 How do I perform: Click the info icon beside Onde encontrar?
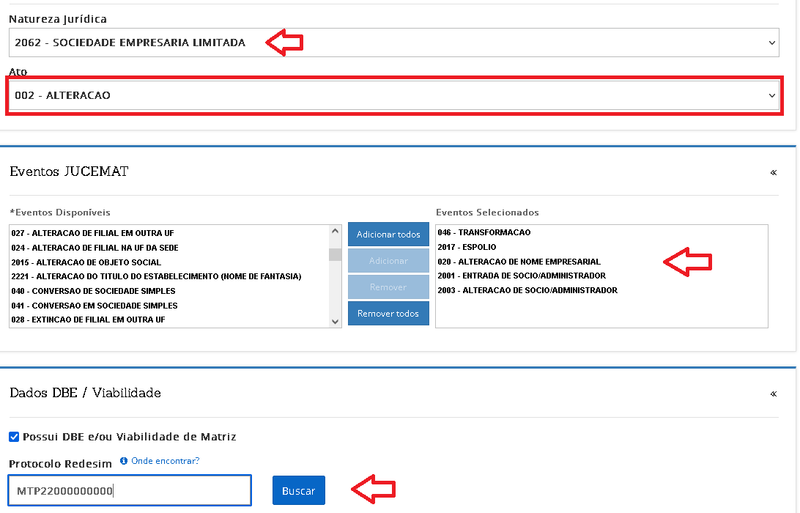[x=123, y=461]
